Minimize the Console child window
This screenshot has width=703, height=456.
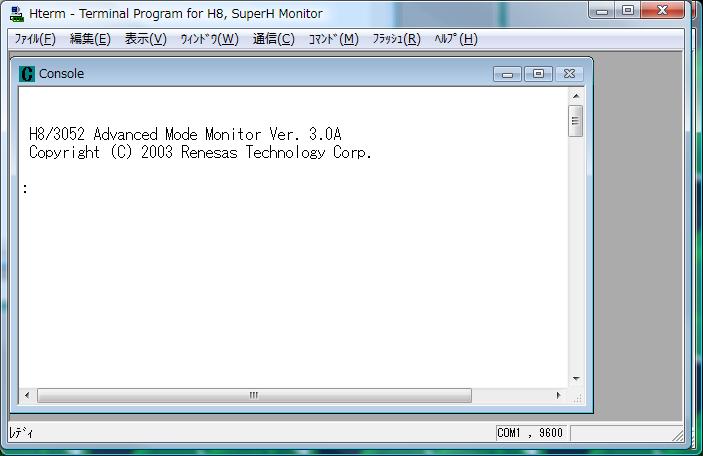click(508, 74)
